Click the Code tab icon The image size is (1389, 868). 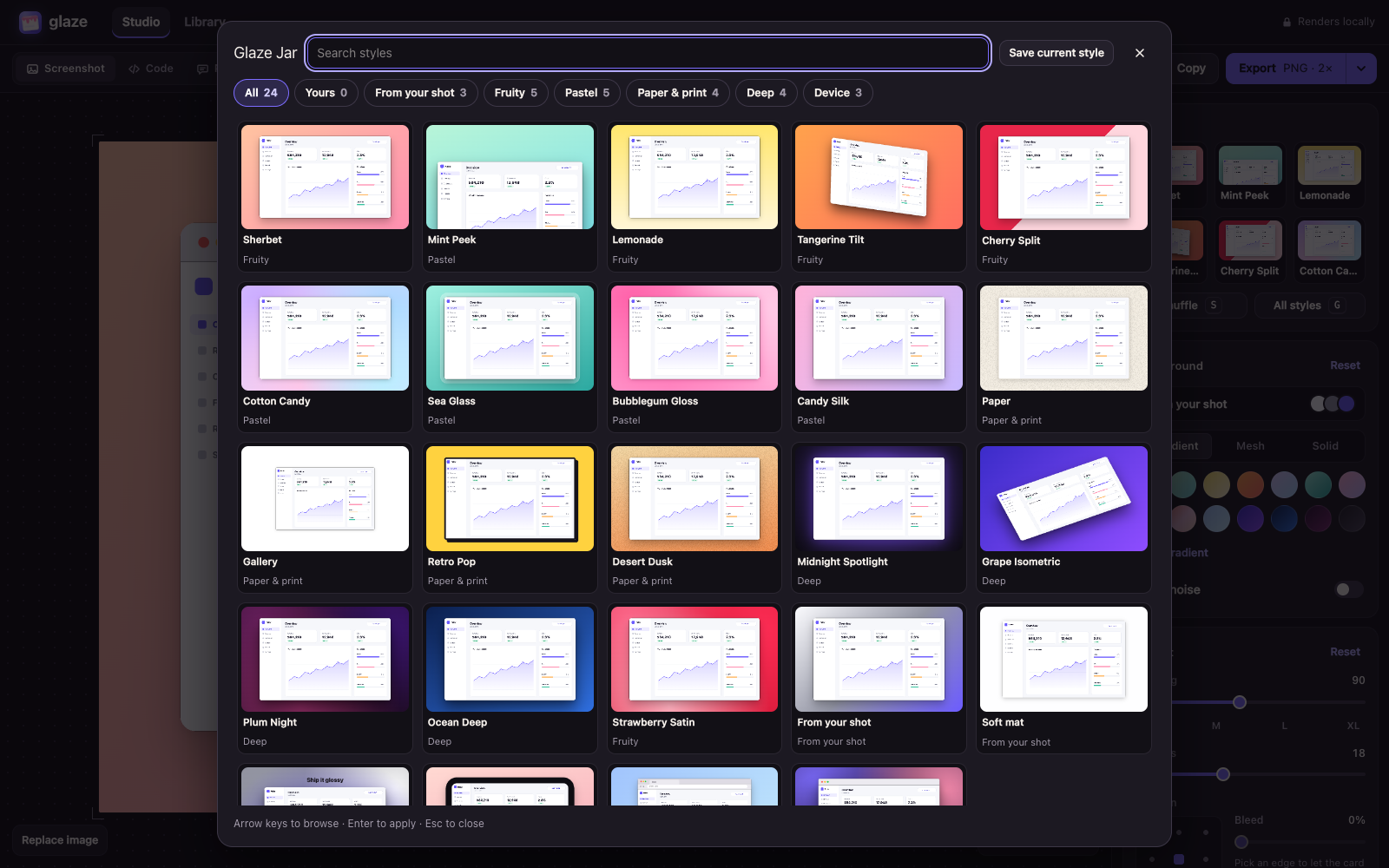[135, 69]
